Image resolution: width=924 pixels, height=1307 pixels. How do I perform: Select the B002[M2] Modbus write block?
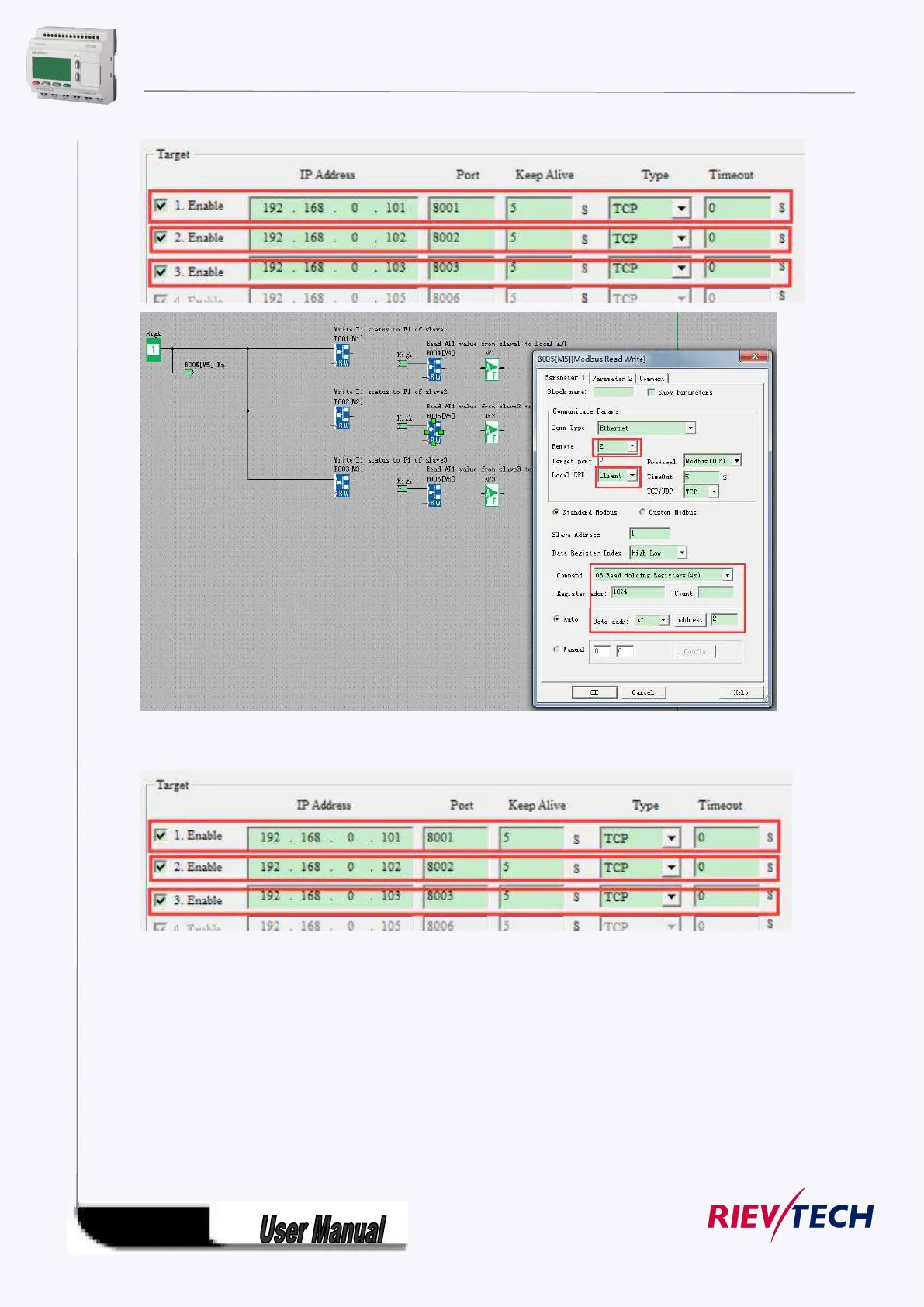342,418
